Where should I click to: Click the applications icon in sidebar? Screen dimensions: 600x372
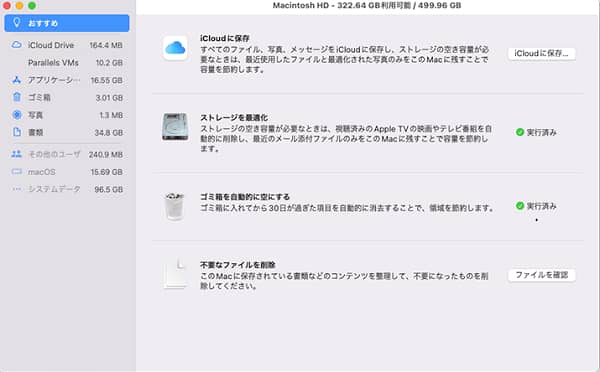[16, 80]
